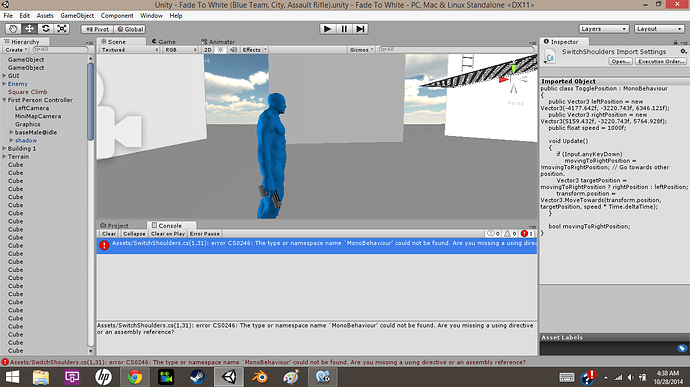This screenshot has width=690, height=387.
Task: Open Windows Start menu
Action: (x=12, y=377)
